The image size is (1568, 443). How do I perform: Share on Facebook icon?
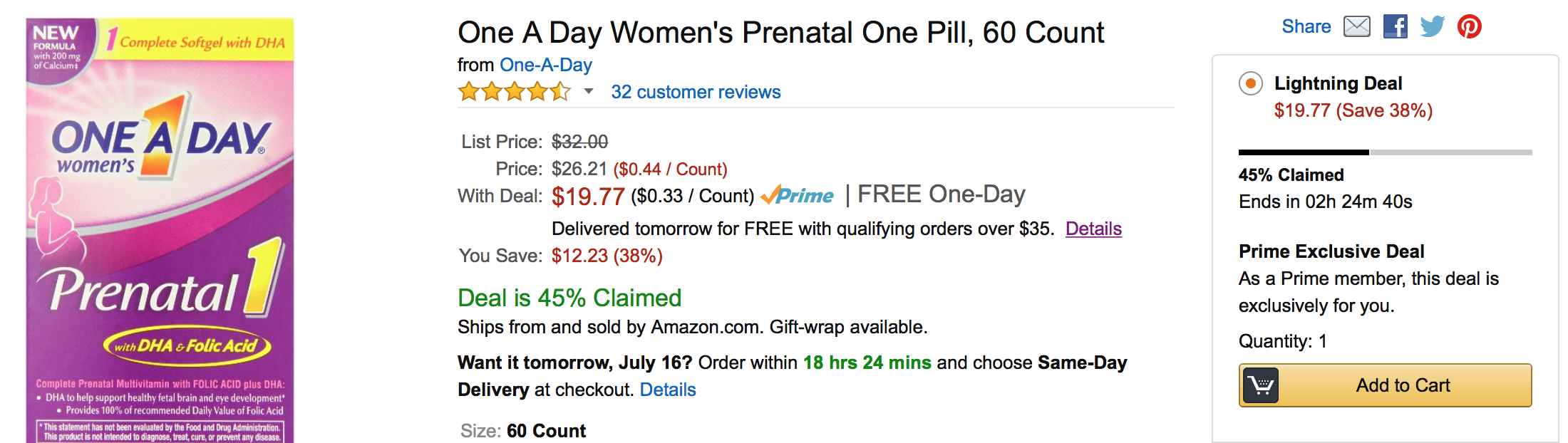(1395, 26)
